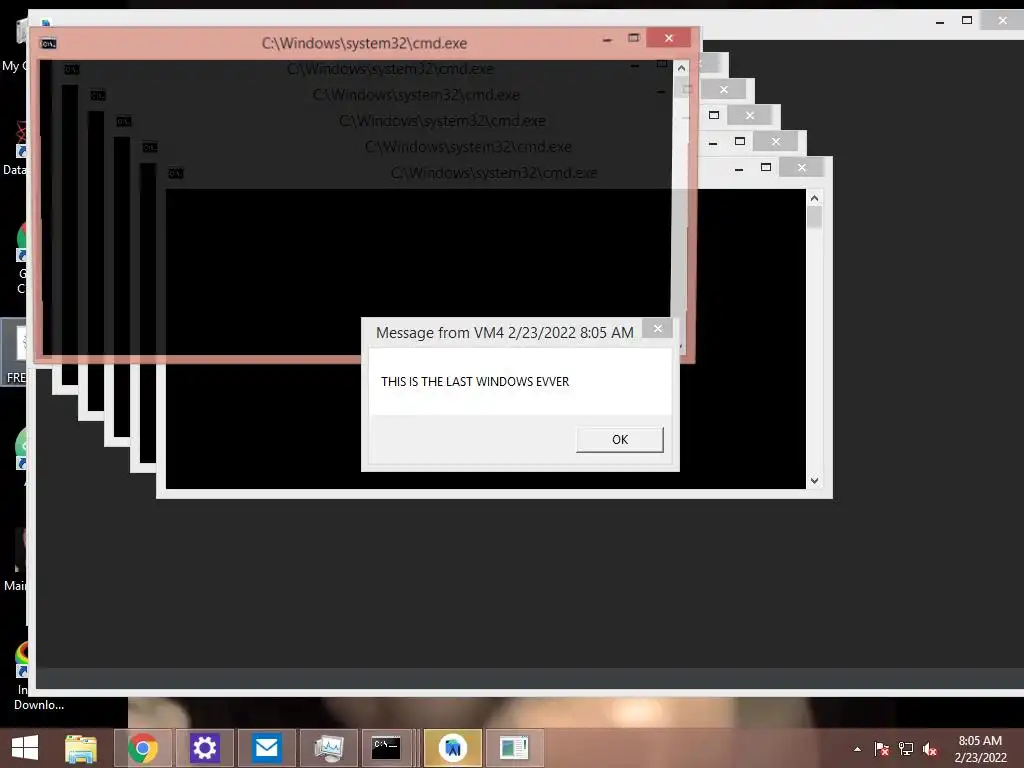Screen dimensions: 1024x768
Task: Maximize the largest rear cmd window
Action: (x=765, y=168)
